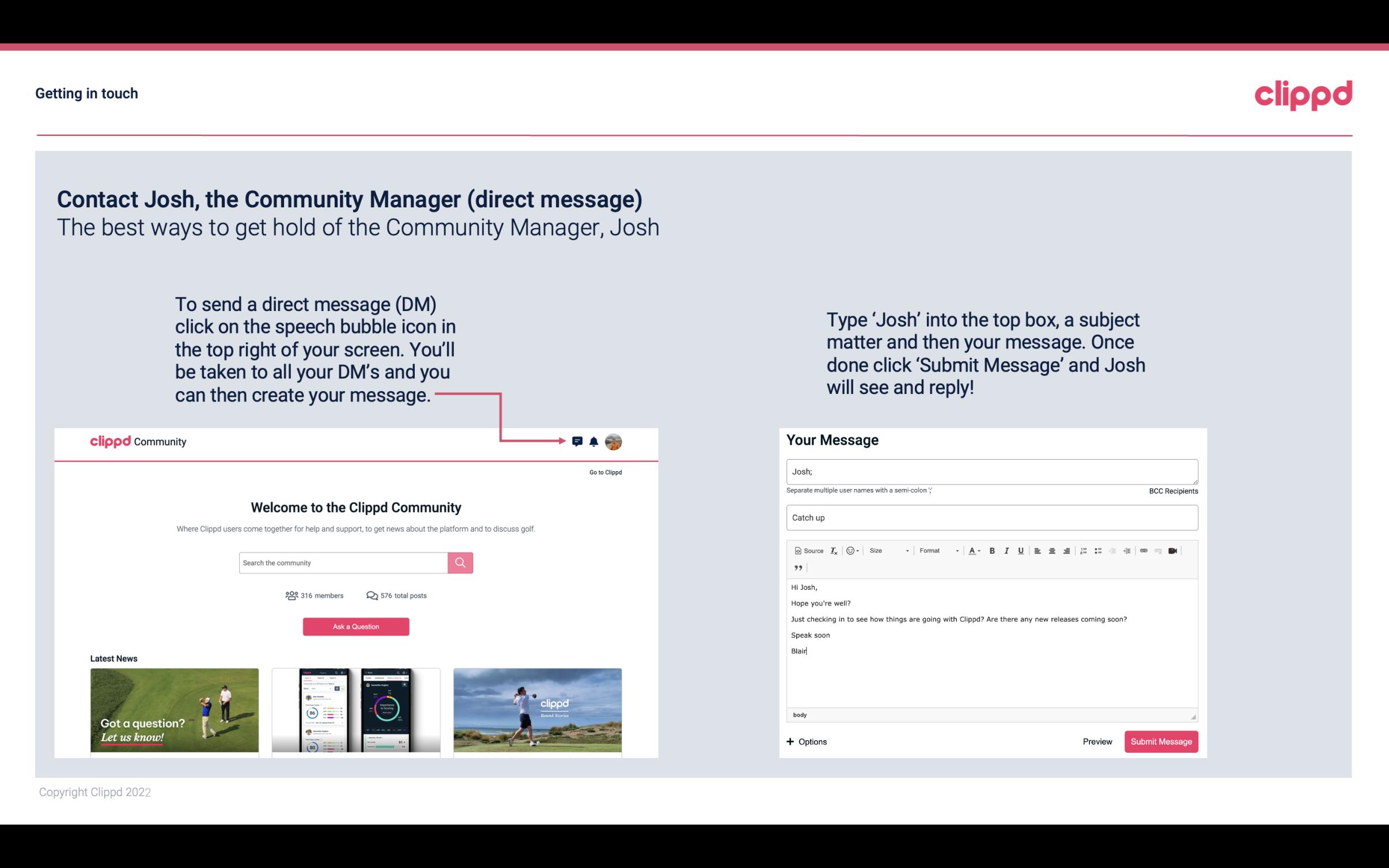Click the blockquote icon in message editor
This screenshot has width=1389, height=868.
797,567
